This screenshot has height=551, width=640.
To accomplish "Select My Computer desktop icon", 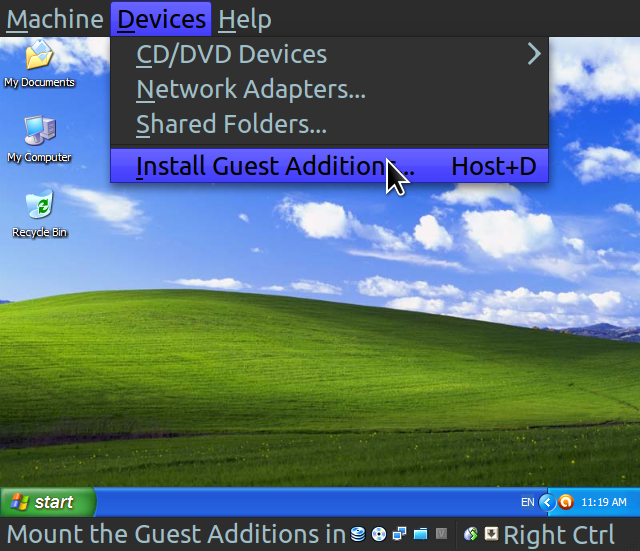I will tap(39, 140).
